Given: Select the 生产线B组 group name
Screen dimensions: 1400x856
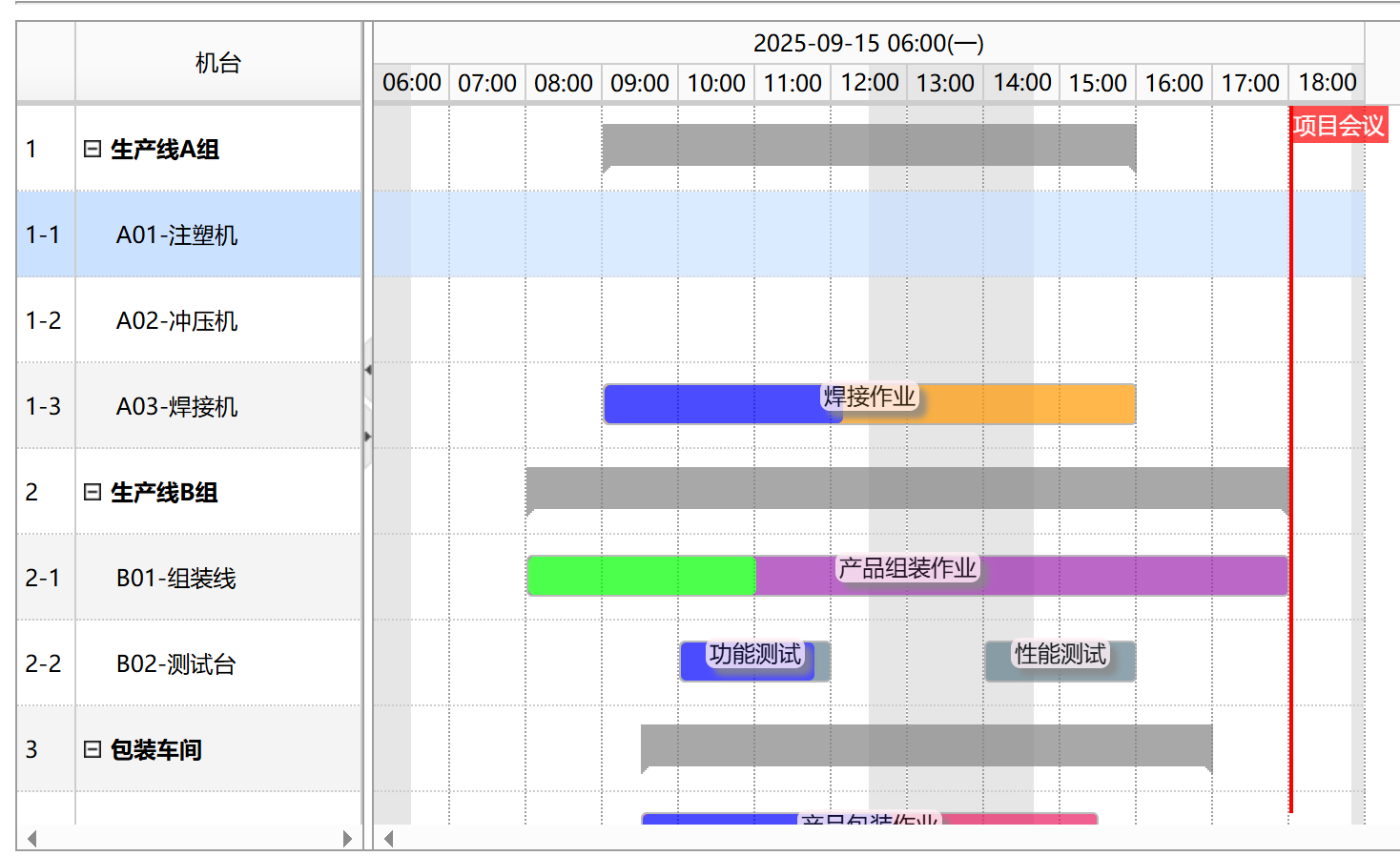Looking at the screenshot, I should 164,493.
